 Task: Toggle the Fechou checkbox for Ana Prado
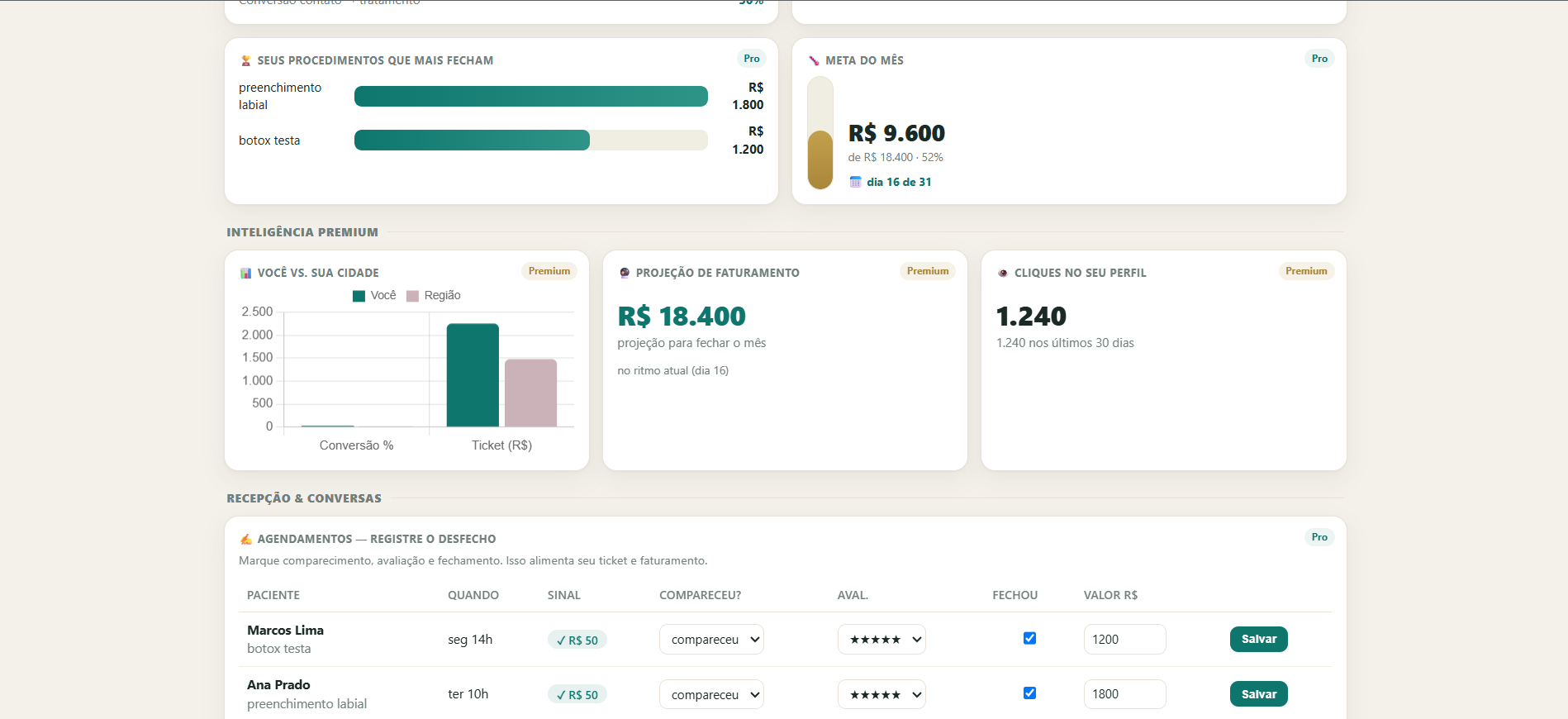coord(1029,693)
